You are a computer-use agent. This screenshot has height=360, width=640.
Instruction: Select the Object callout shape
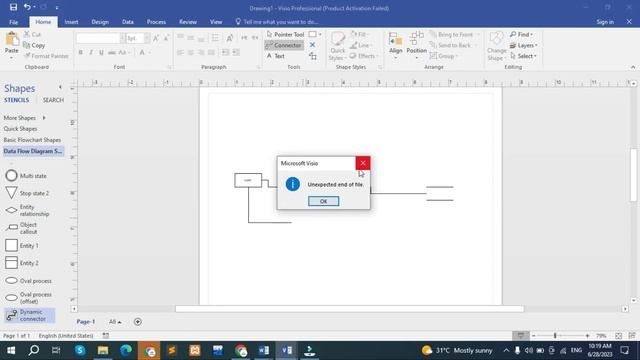[x=22, y=228]
